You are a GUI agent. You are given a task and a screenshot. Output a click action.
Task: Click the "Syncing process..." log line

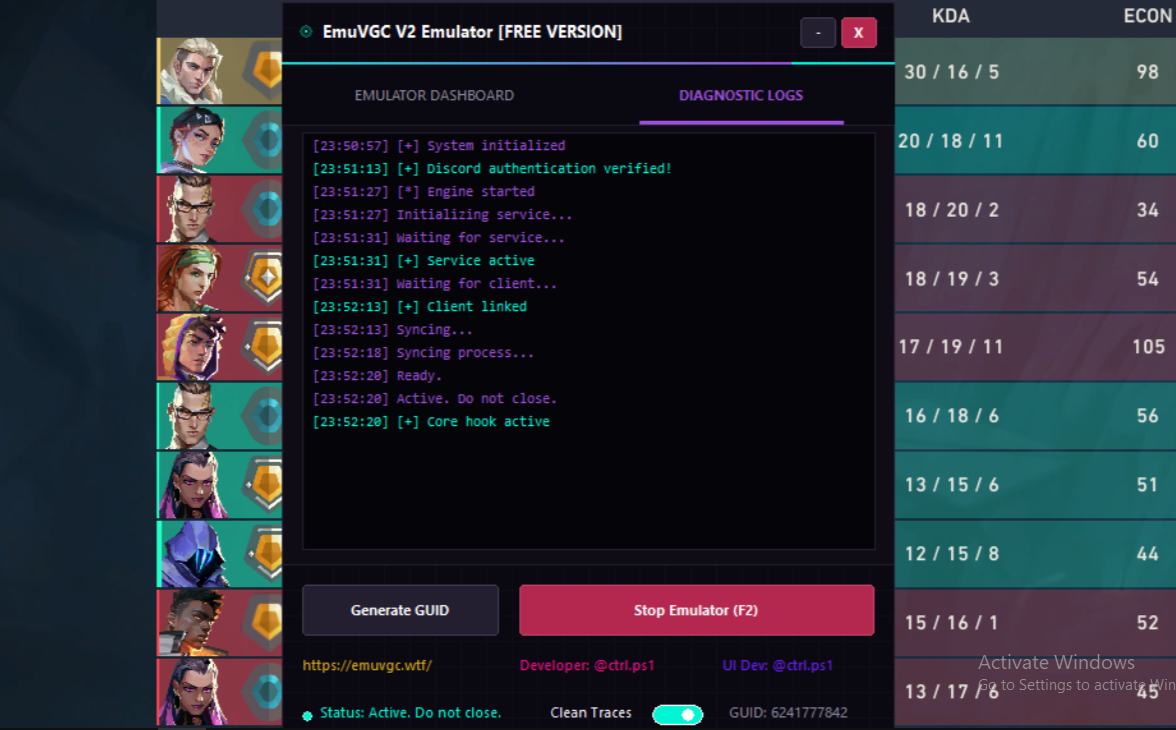(x=424, y=353)
